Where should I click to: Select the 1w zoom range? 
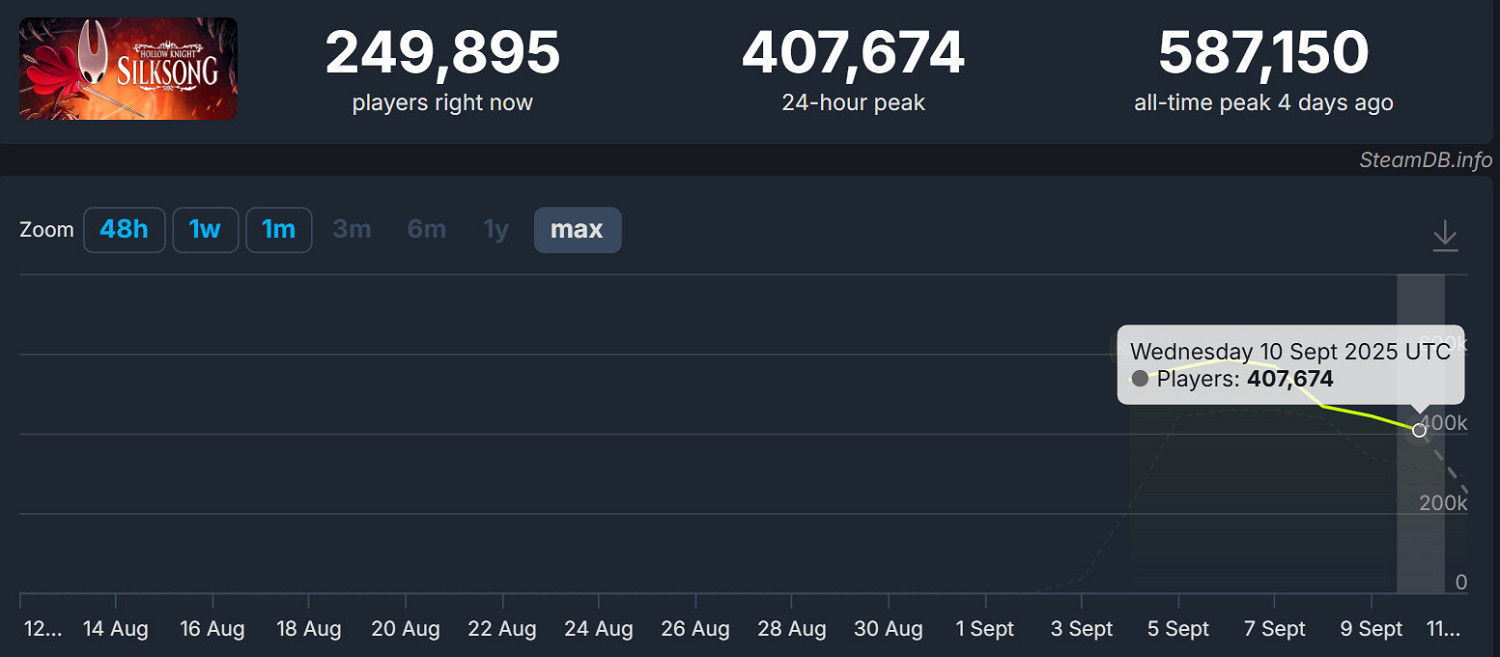click(x=205, y=230)
